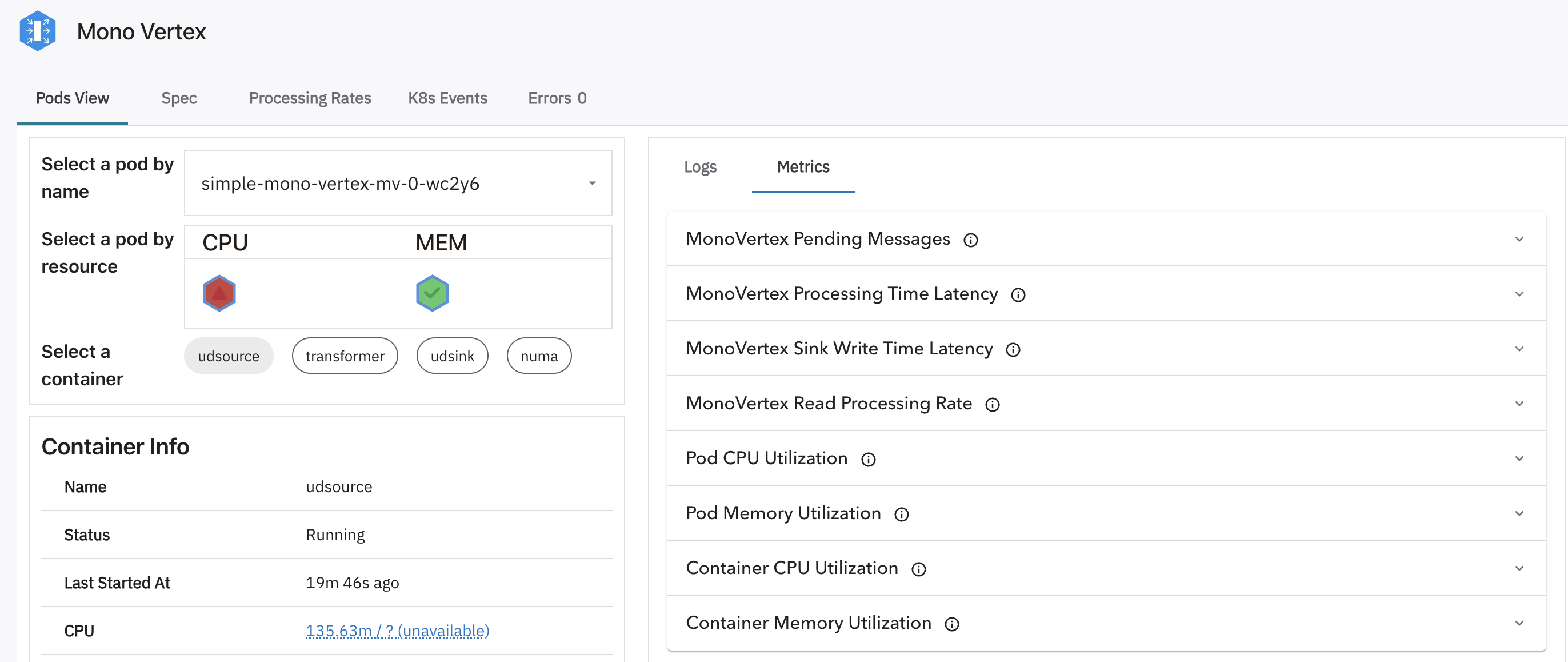The width and height of the screenshot is (1568, 662).
Task: Click the 'Select a pod by resource' label
Action: (108, 252)
